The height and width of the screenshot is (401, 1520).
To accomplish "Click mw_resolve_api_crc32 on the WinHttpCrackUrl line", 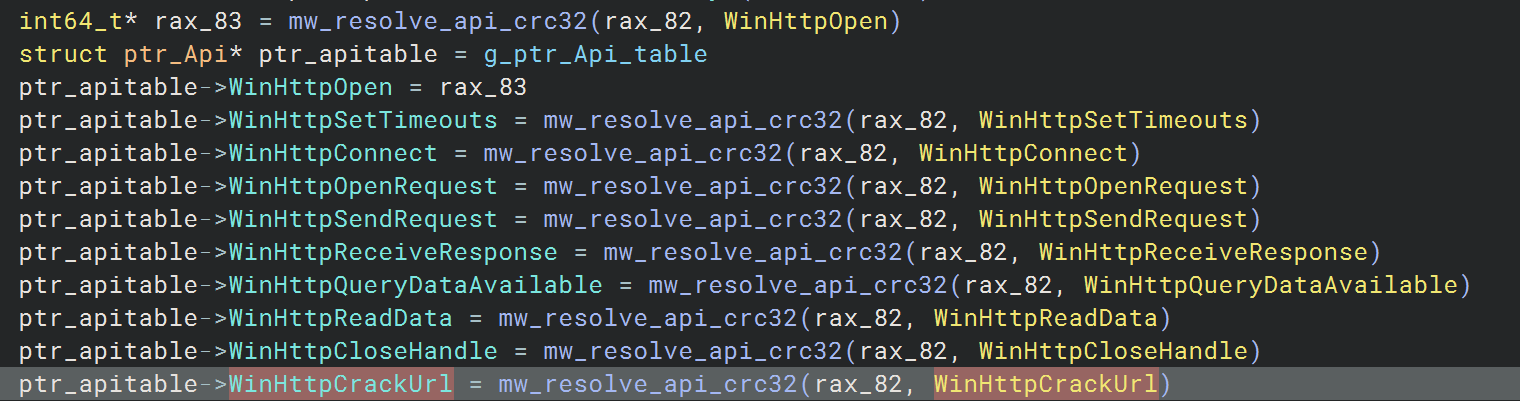I will [x=648, y=383].
